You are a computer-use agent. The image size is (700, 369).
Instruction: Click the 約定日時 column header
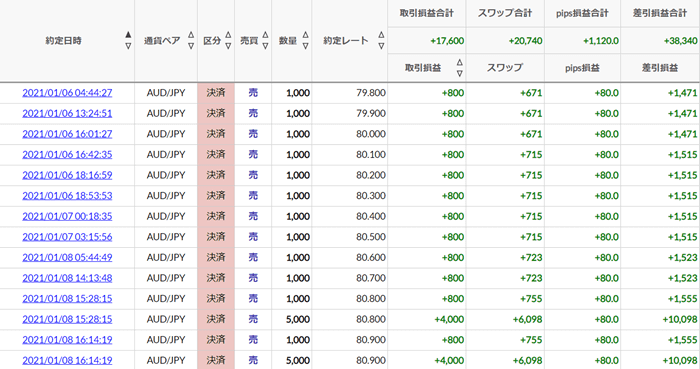click(x=63, y=41)
